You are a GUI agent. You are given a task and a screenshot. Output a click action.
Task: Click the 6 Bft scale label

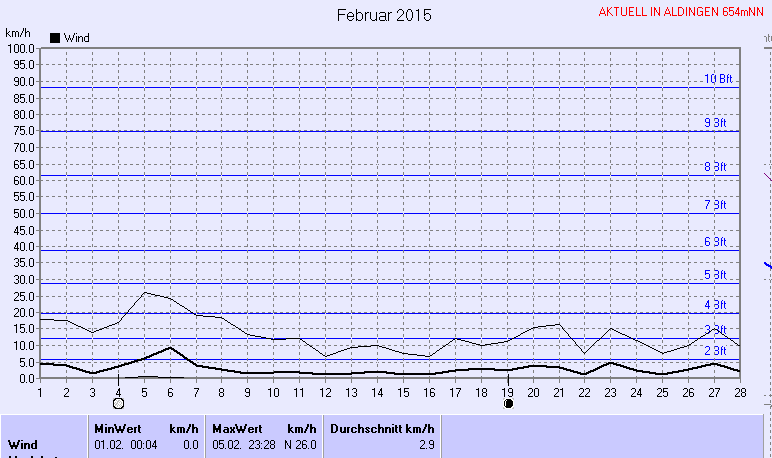point(715,242)
